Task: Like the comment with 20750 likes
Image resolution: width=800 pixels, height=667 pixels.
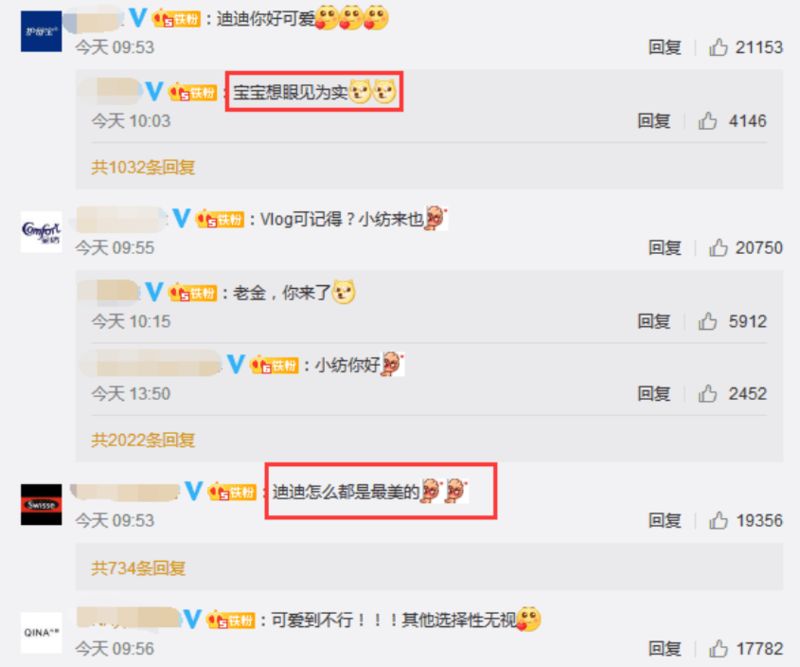Action: tap(718, 248)
